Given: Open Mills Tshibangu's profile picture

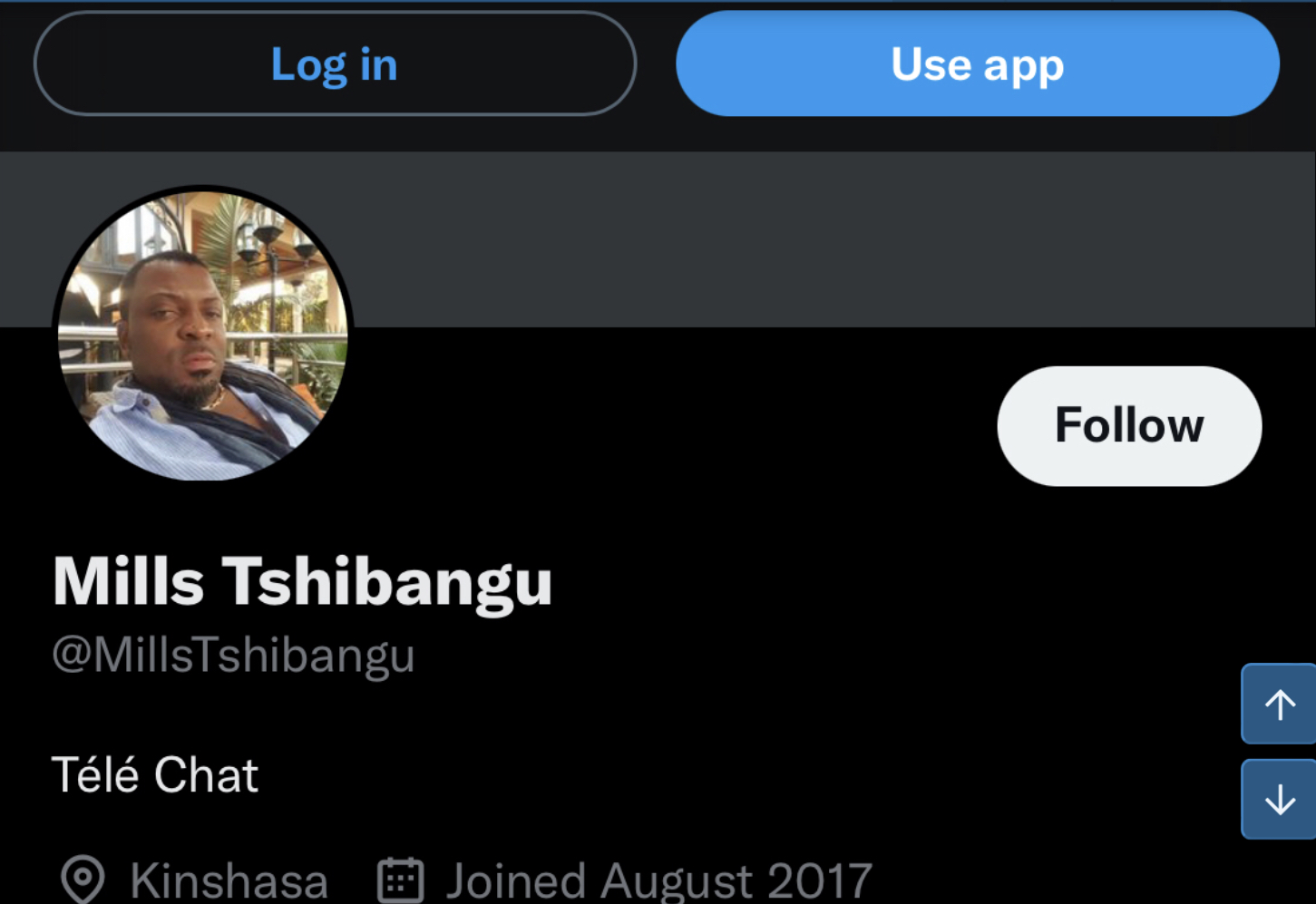Looking at the screenshot, I should point(203,335).
